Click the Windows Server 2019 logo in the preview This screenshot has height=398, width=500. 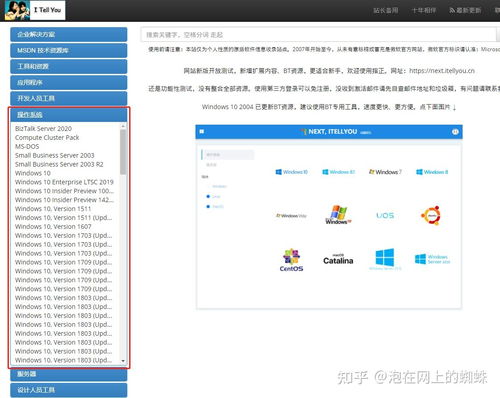click(385, 259)
